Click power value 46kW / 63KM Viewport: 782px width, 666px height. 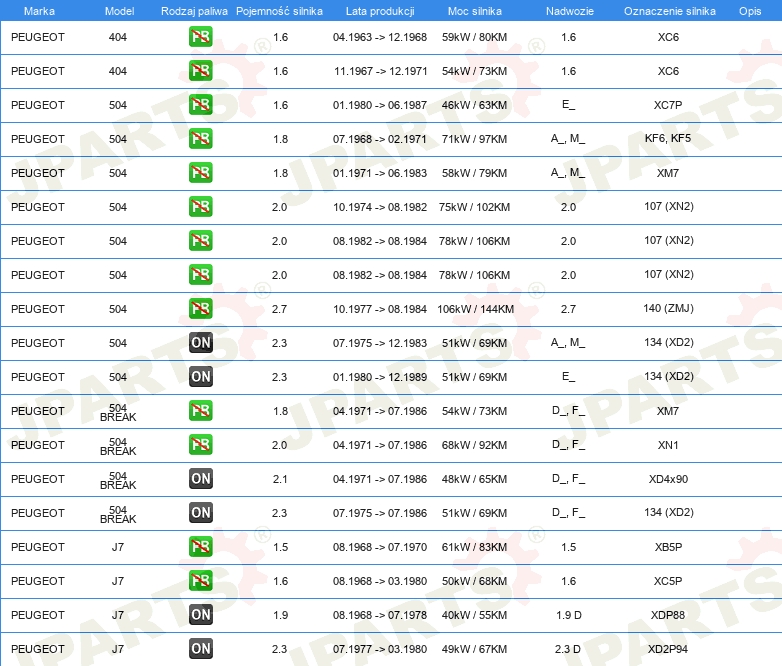tap(474, 105)
